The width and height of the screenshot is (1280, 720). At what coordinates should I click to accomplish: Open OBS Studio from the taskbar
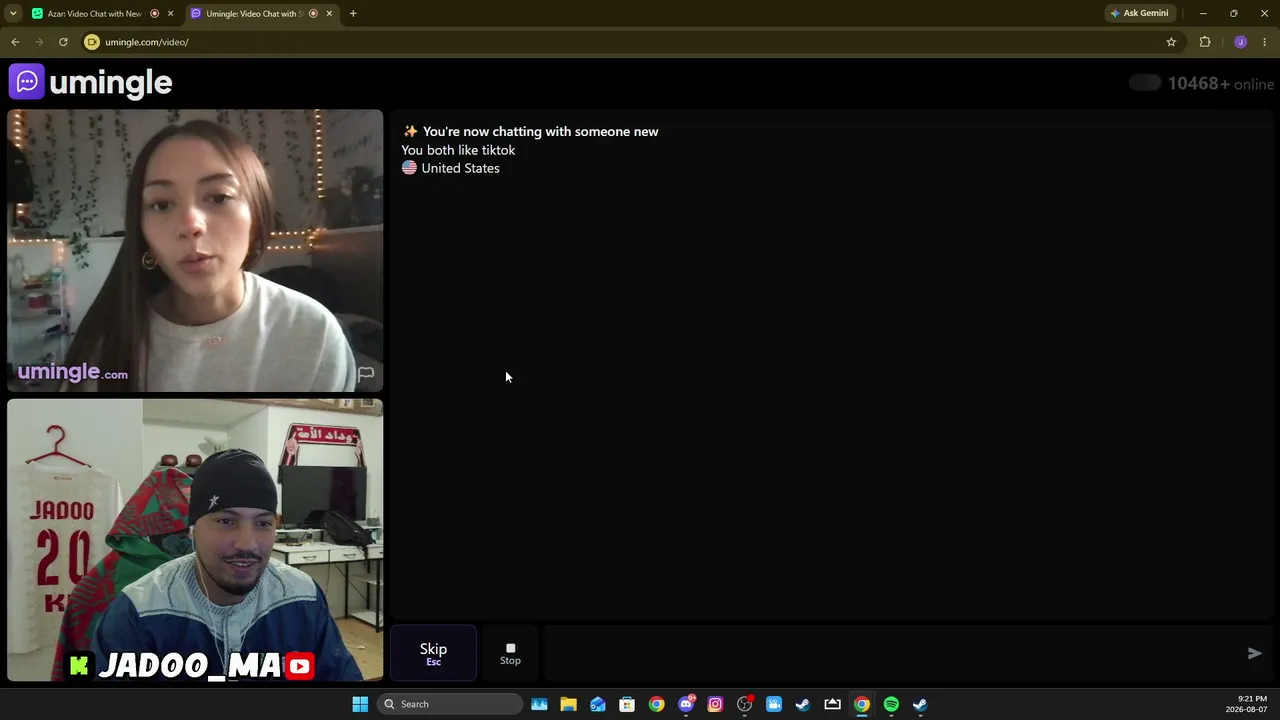point(744,704)
